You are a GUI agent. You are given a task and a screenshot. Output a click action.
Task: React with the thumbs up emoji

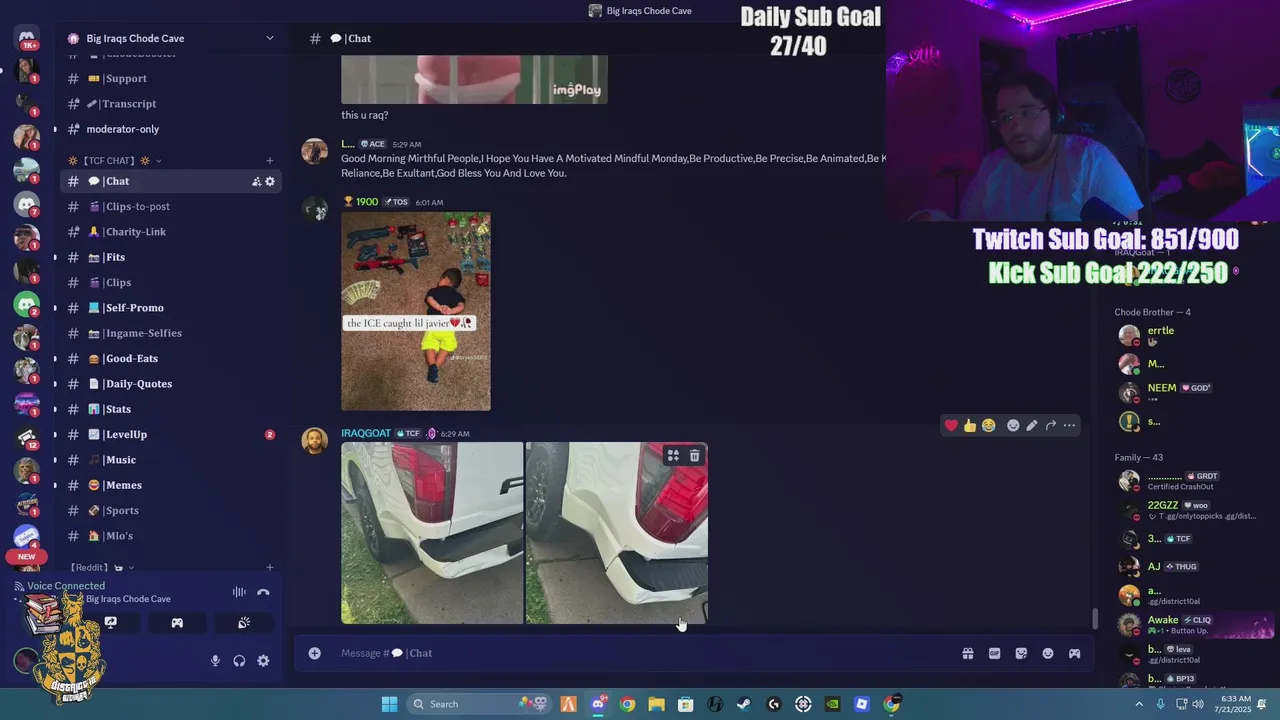(x=970, y=426)
